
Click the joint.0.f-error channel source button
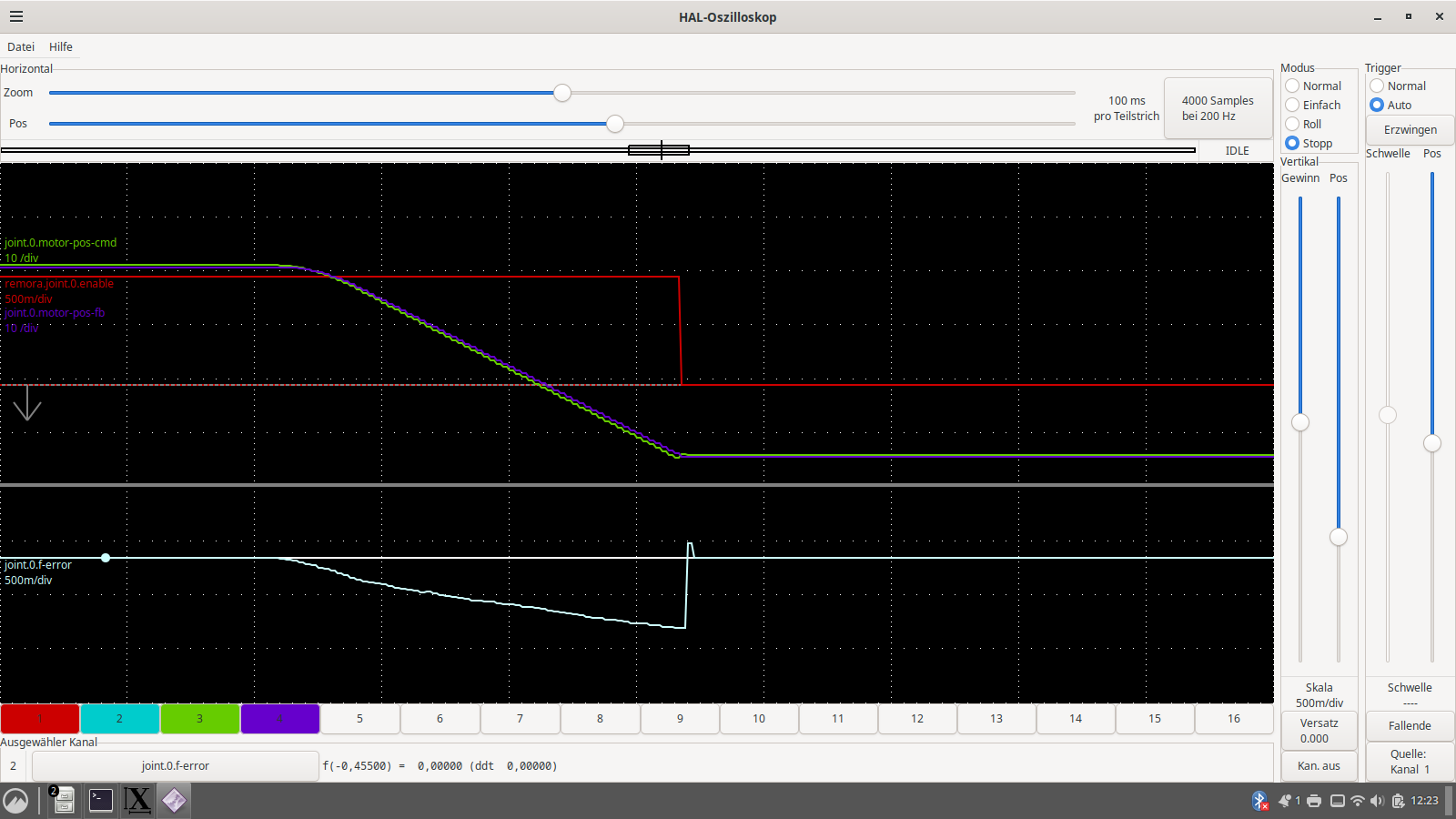(x=175, y=765)
